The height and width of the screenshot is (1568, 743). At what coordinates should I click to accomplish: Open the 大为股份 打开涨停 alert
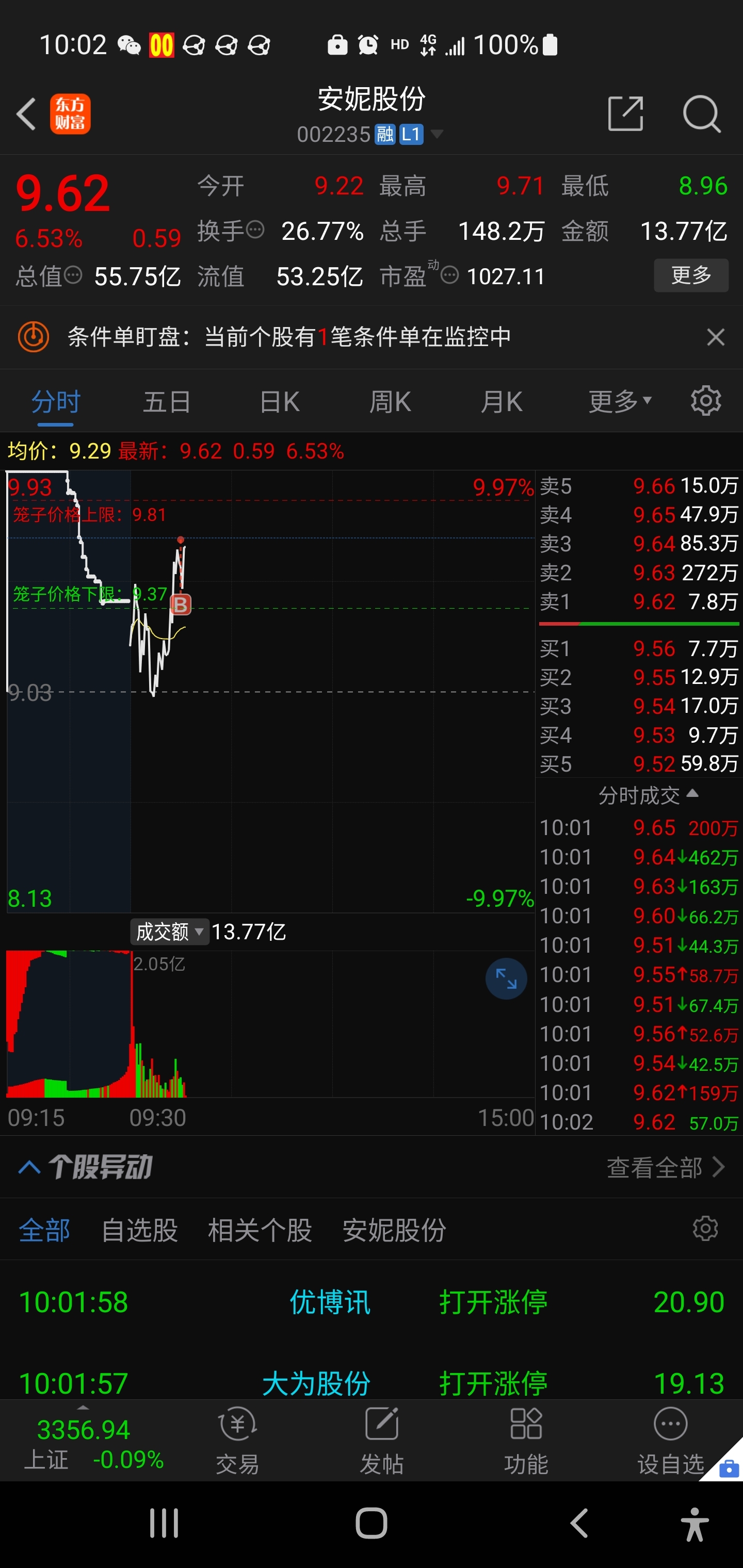tap(372, 1383)
